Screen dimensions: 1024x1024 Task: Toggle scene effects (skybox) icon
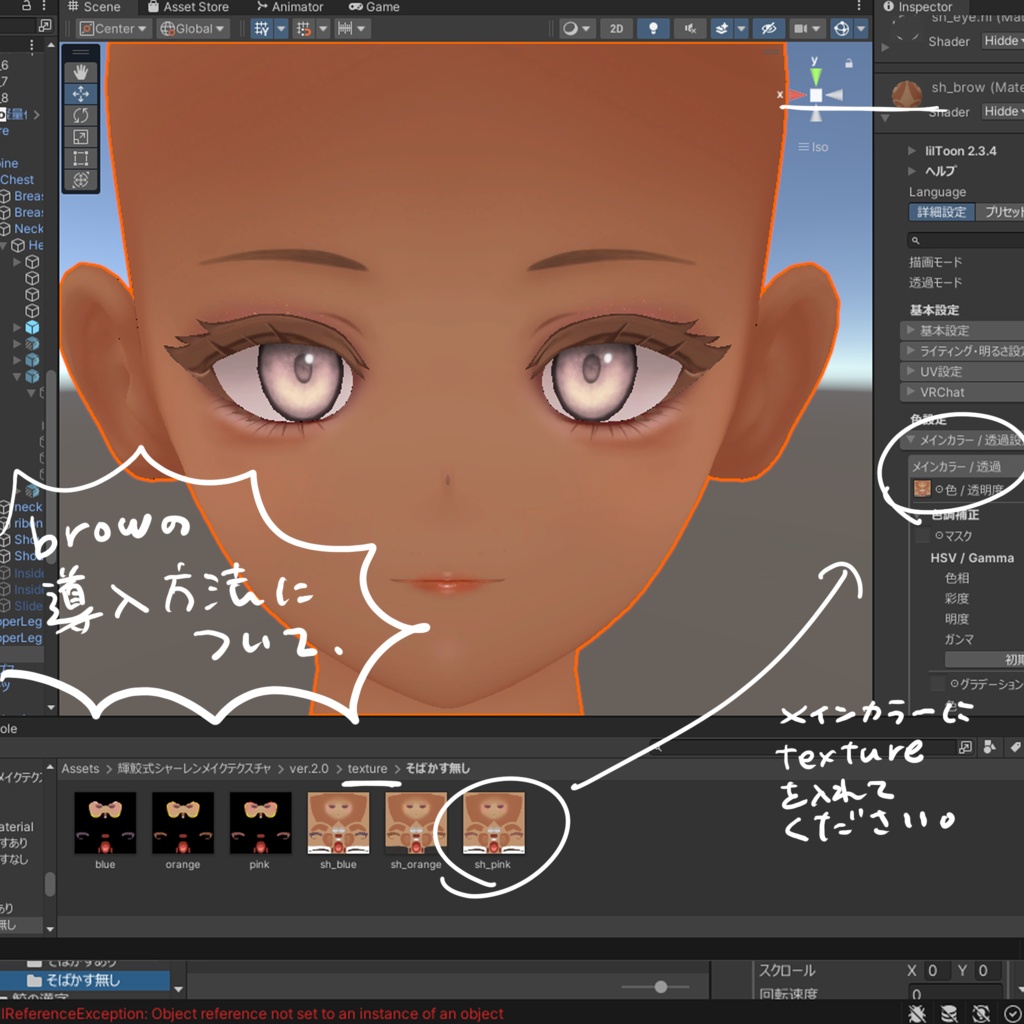722,29
